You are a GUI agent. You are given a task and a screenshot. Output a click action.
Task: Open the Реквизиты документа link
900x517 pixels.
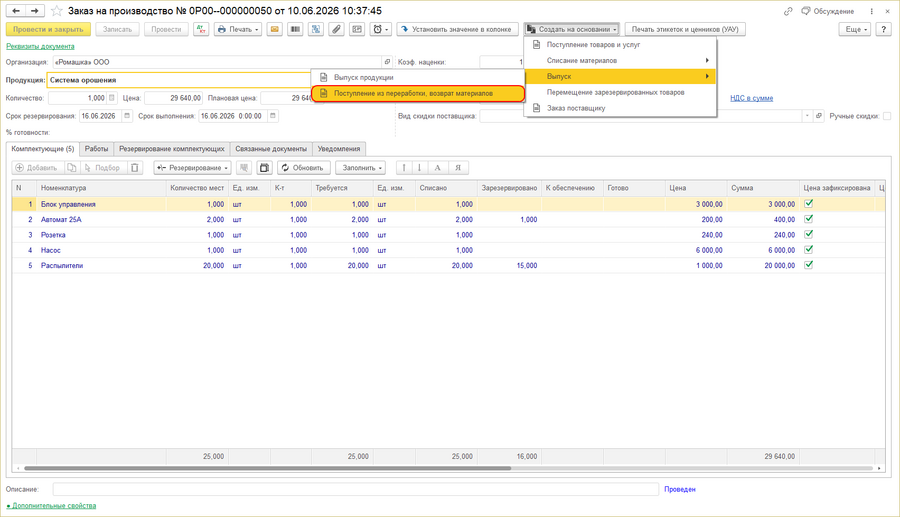tap(40, 46)
